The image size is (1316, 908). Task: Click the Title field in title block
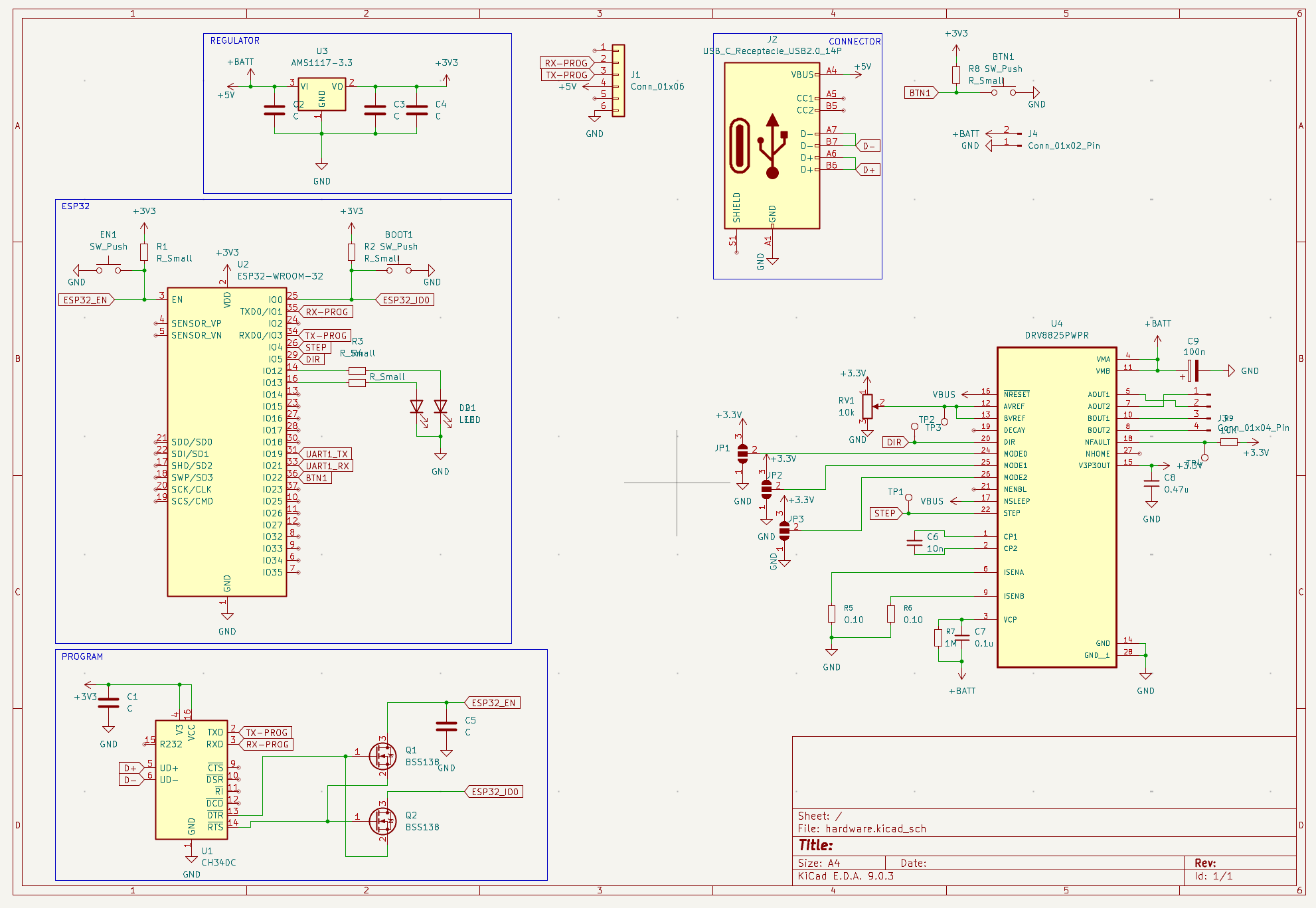(x=815, y=845)
